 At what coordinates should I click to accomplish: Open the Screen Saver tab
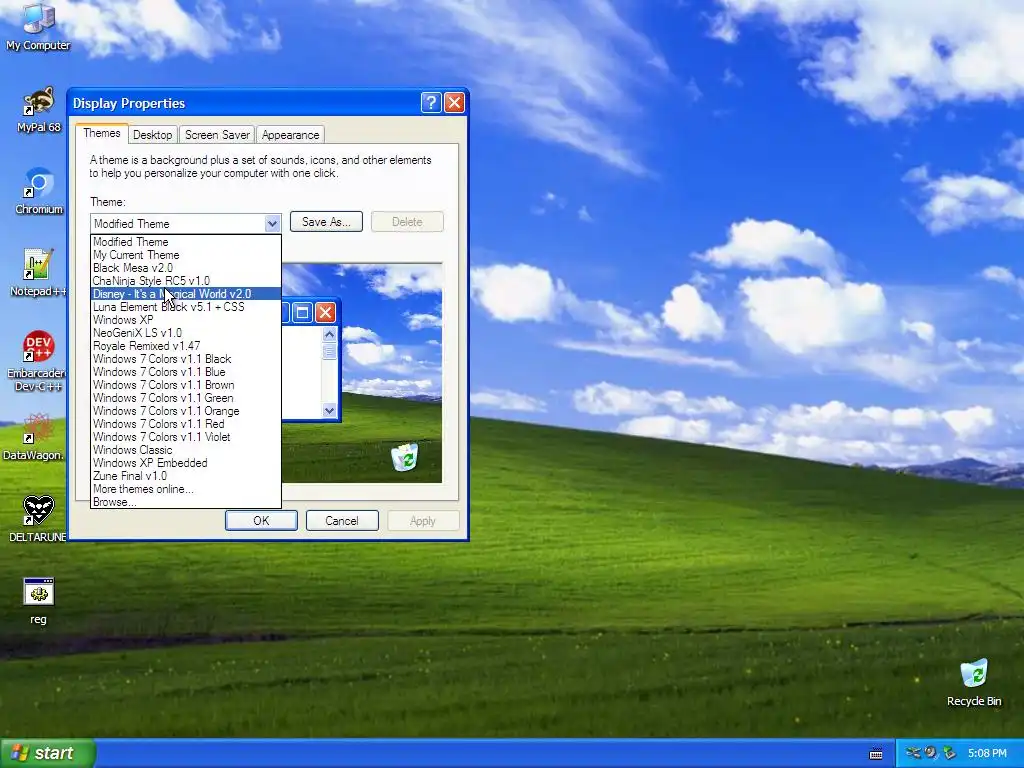tap(217, 135)
